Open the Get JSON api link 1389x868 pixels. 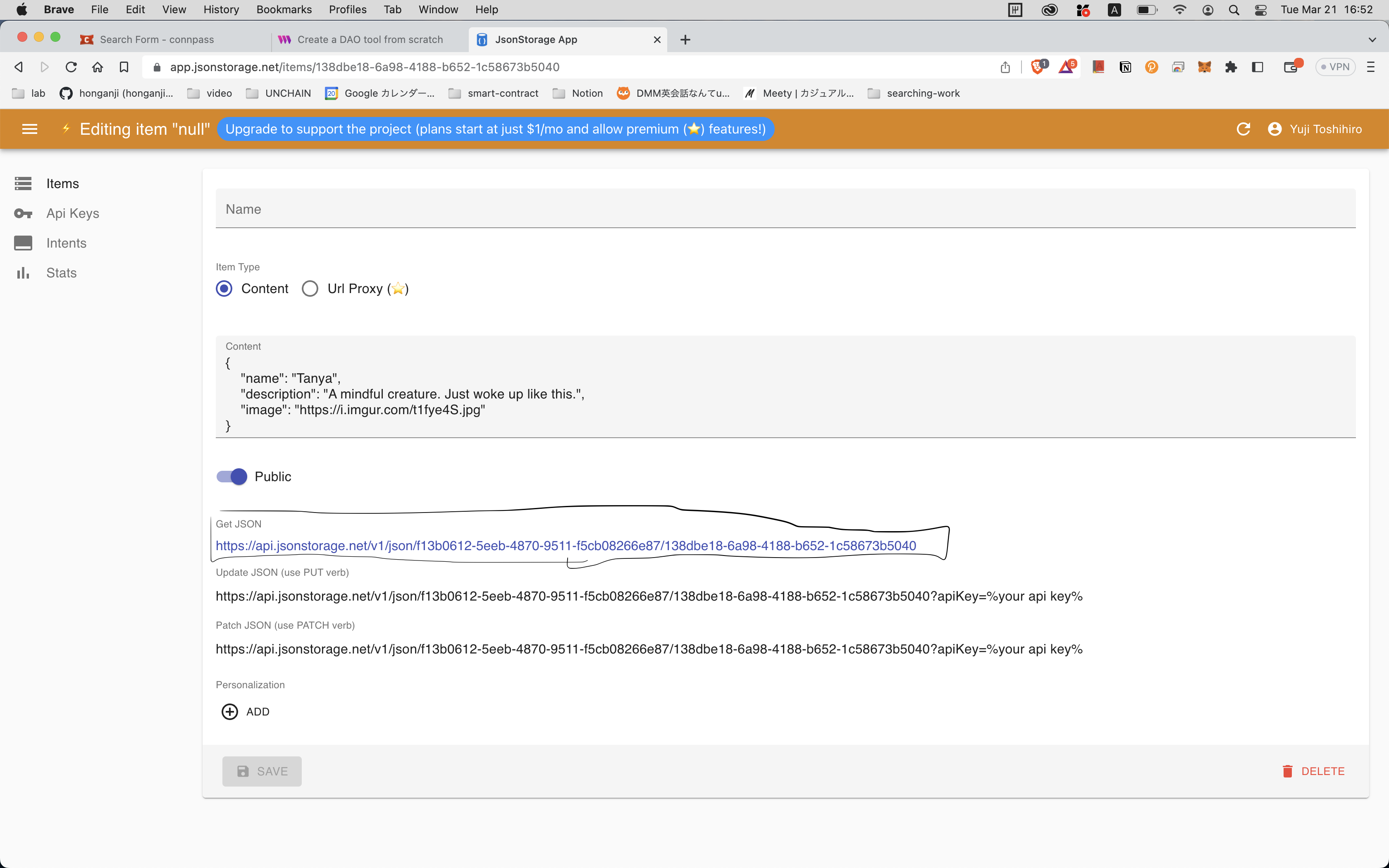click(566, 546)
